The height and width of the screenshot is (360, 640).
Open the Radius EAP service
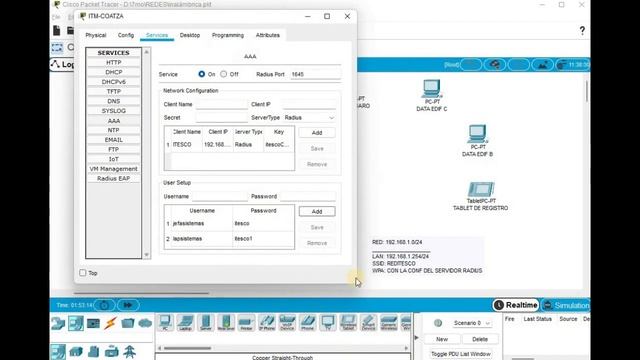pyautogui.click(x=113, y=179)
